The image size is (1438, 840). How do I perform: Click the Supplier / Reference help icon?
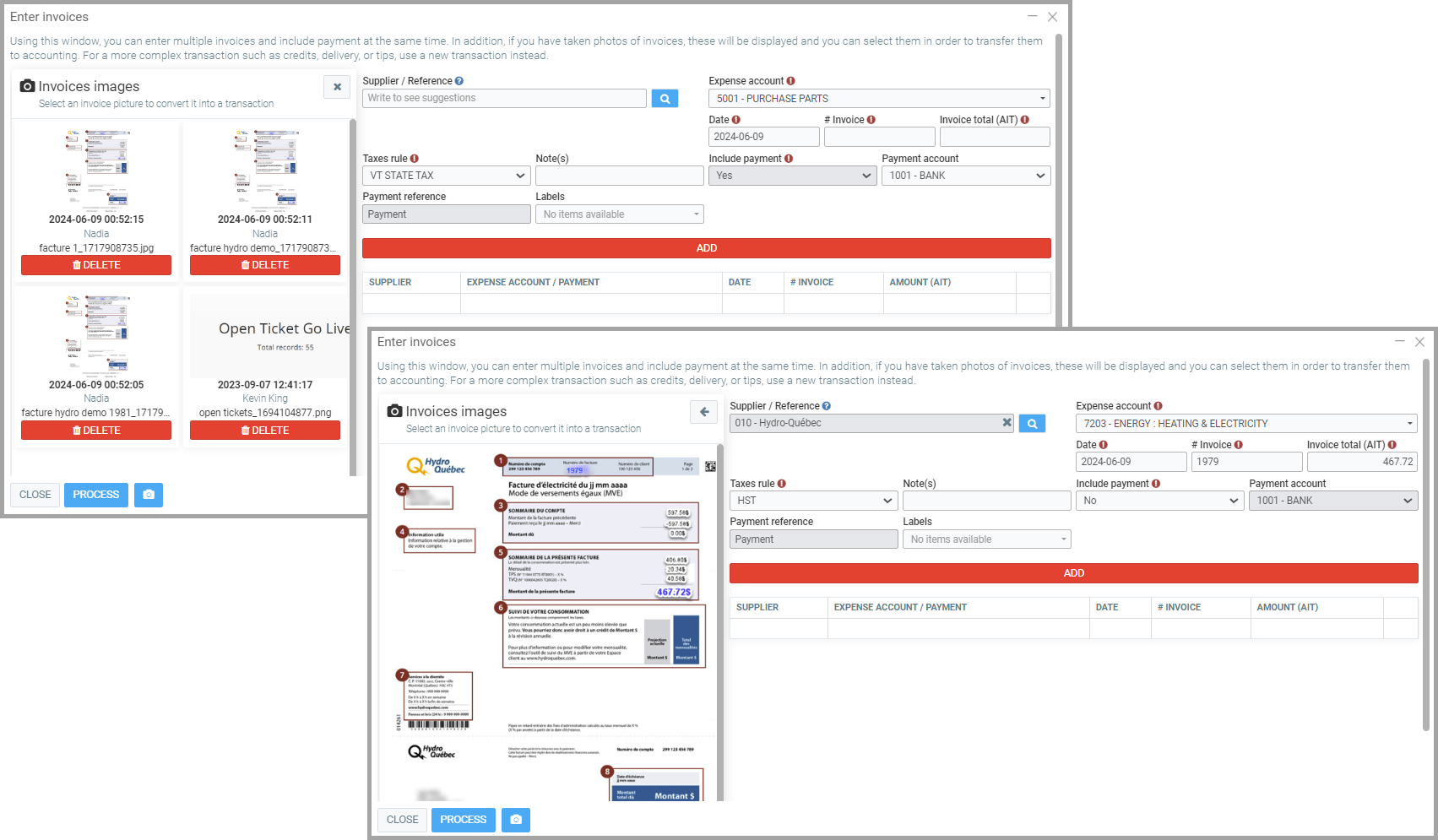[459, 81]
